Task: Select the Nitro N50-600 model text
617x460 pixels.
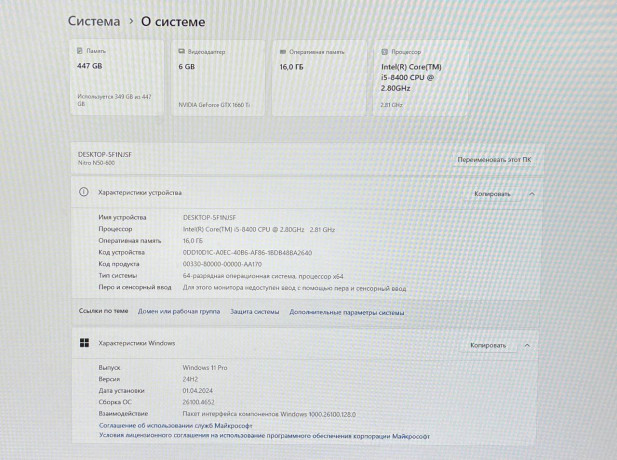Action: tap(96, 163)
